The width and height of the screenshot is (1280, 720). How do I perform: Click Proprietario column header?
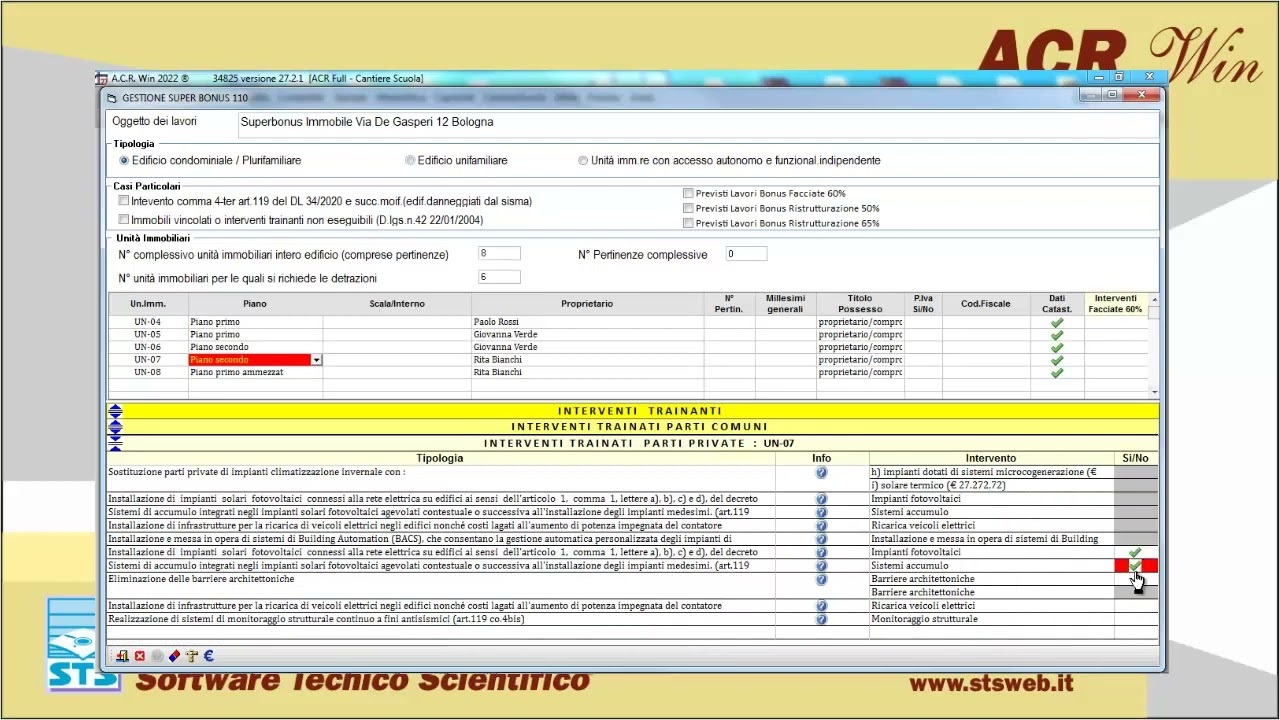587,304
